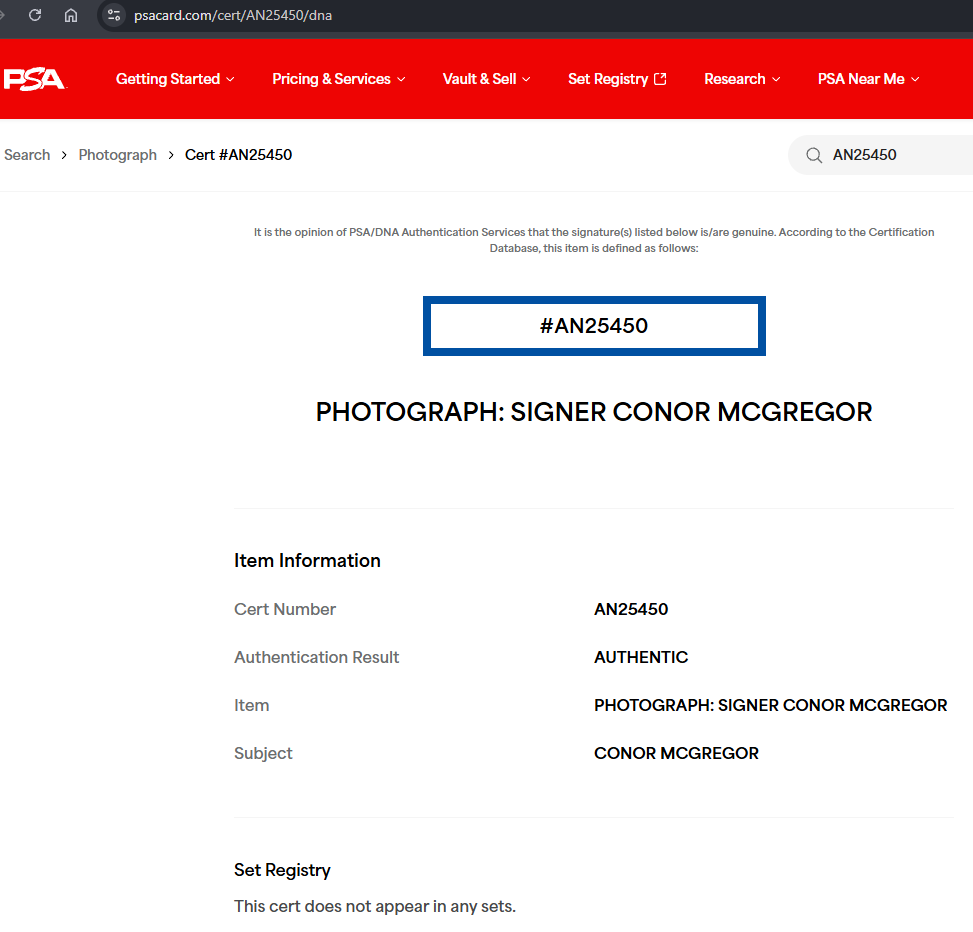Viewport: 973px width, 932px height.
Task: Click the Item row value text
Action: (x=771, y=706)
